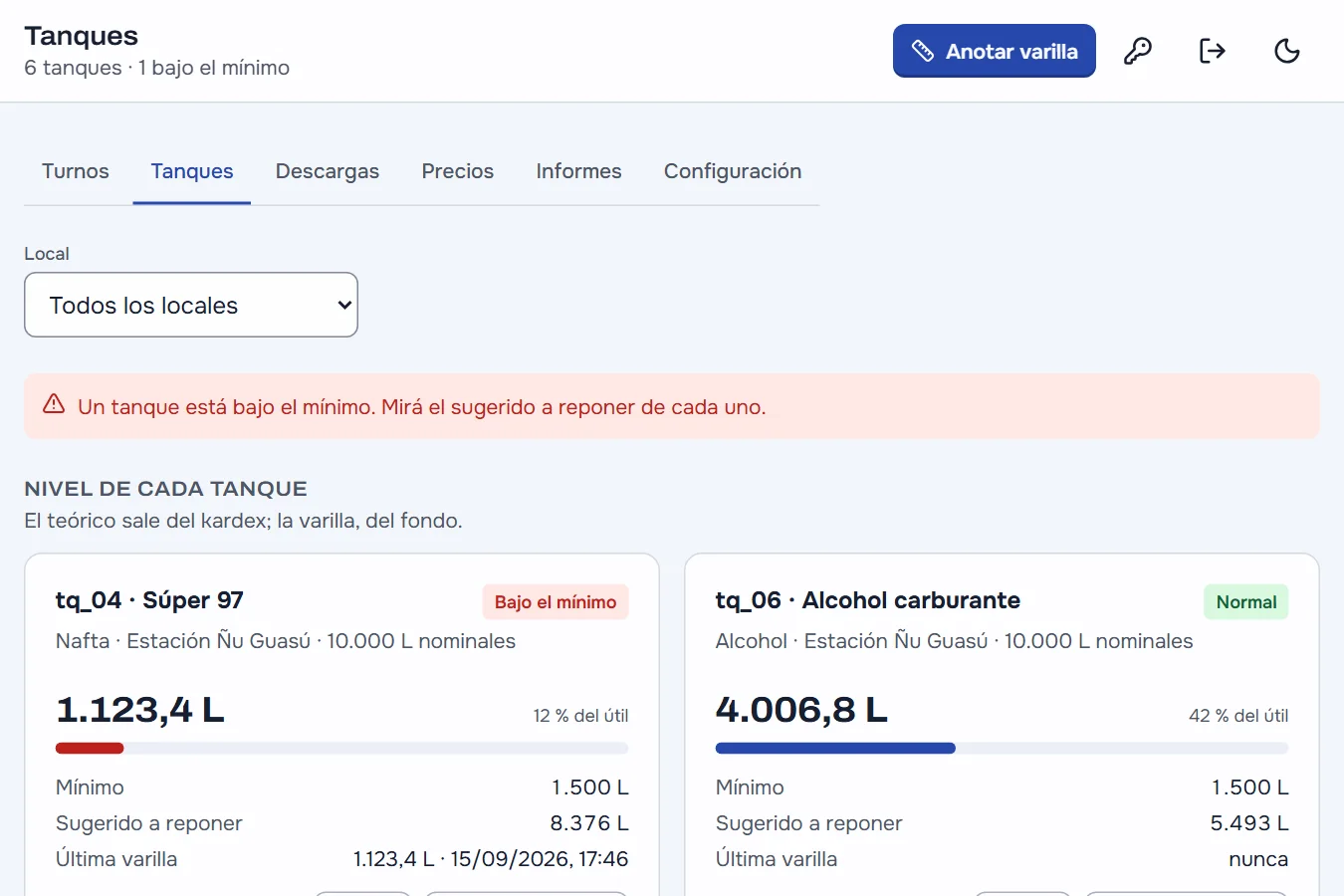
Task: Click the low tank alert banner text
Action: coord(422,407)
